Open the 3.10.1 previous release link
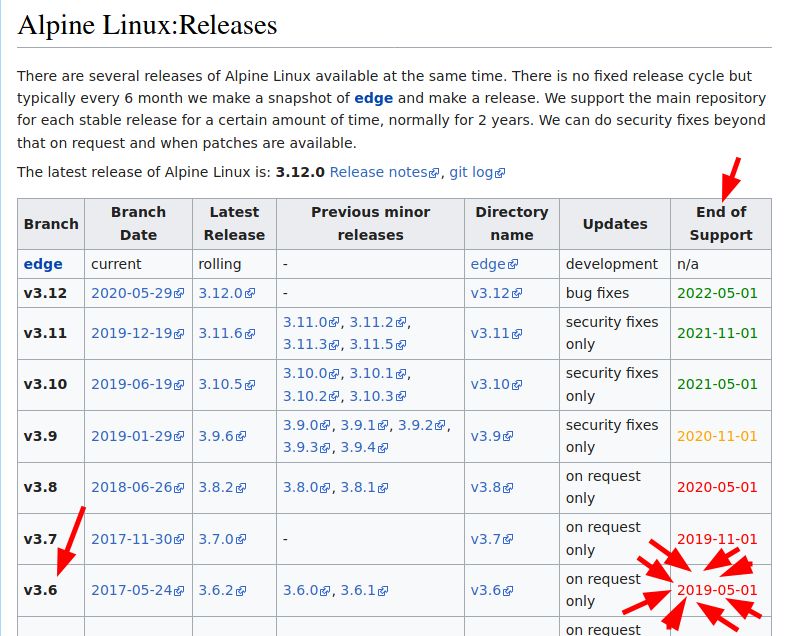The image size is (786, 636). [377, 373]
